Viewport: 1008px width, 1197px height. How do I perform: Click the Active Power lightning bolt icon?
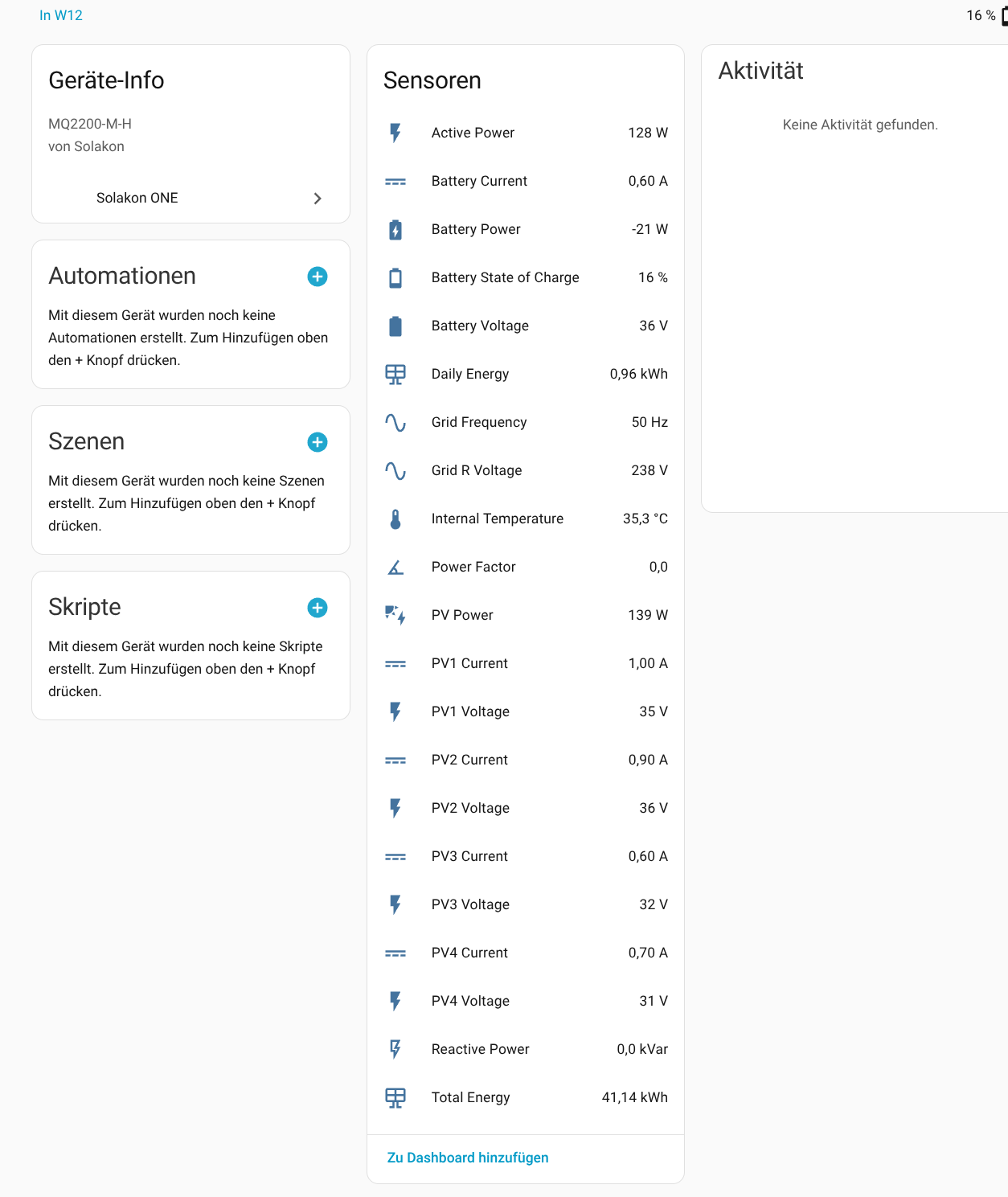point(395,133)
